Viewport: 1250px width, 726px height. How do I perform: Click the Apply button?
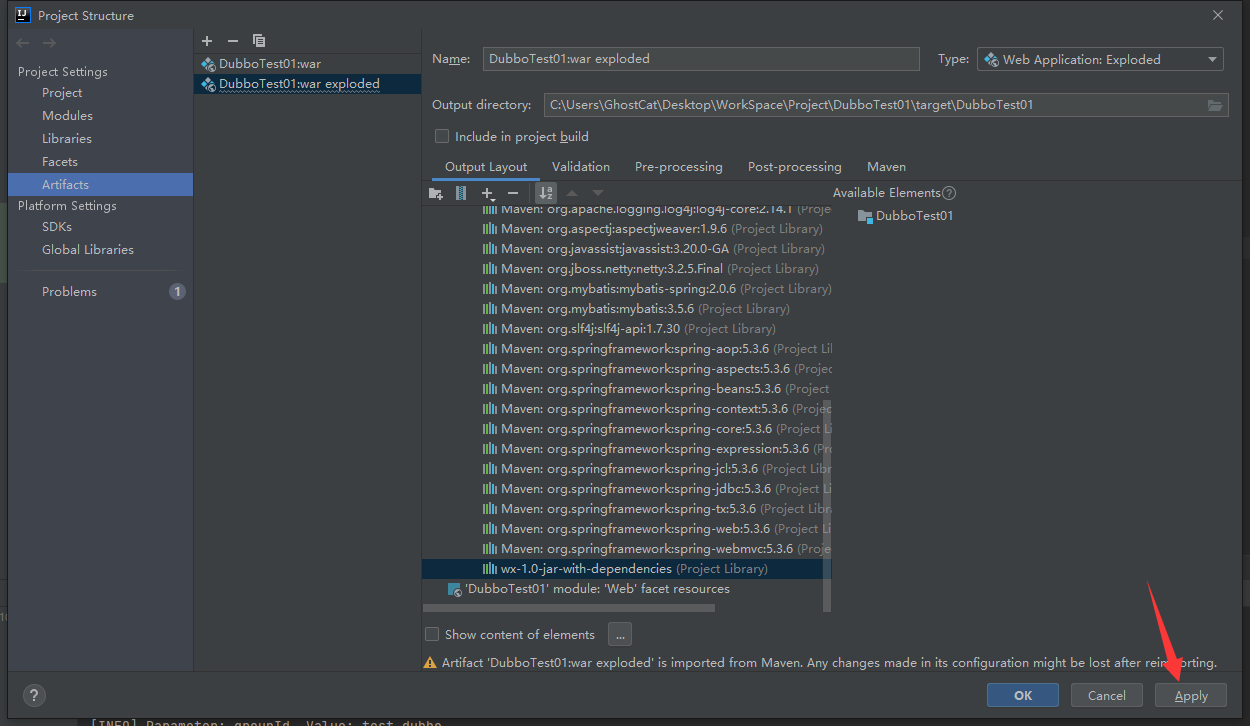point(1191,695)
